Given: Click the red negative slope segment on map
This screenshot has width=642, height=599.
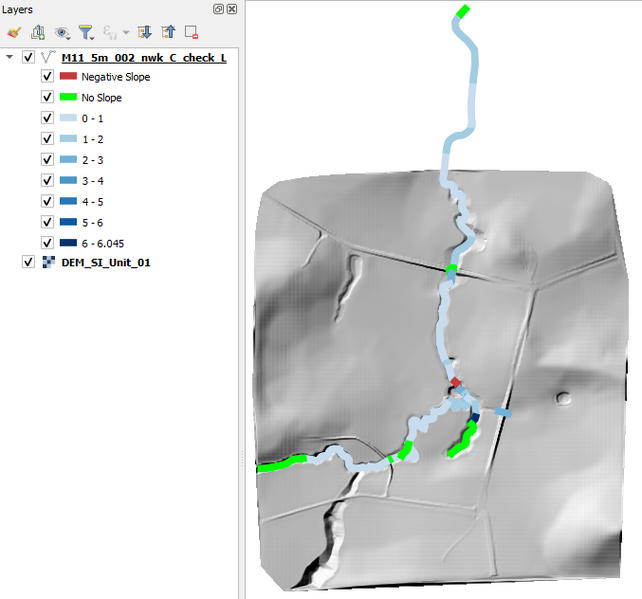Looking at the screenshot, I should (456, 382).
